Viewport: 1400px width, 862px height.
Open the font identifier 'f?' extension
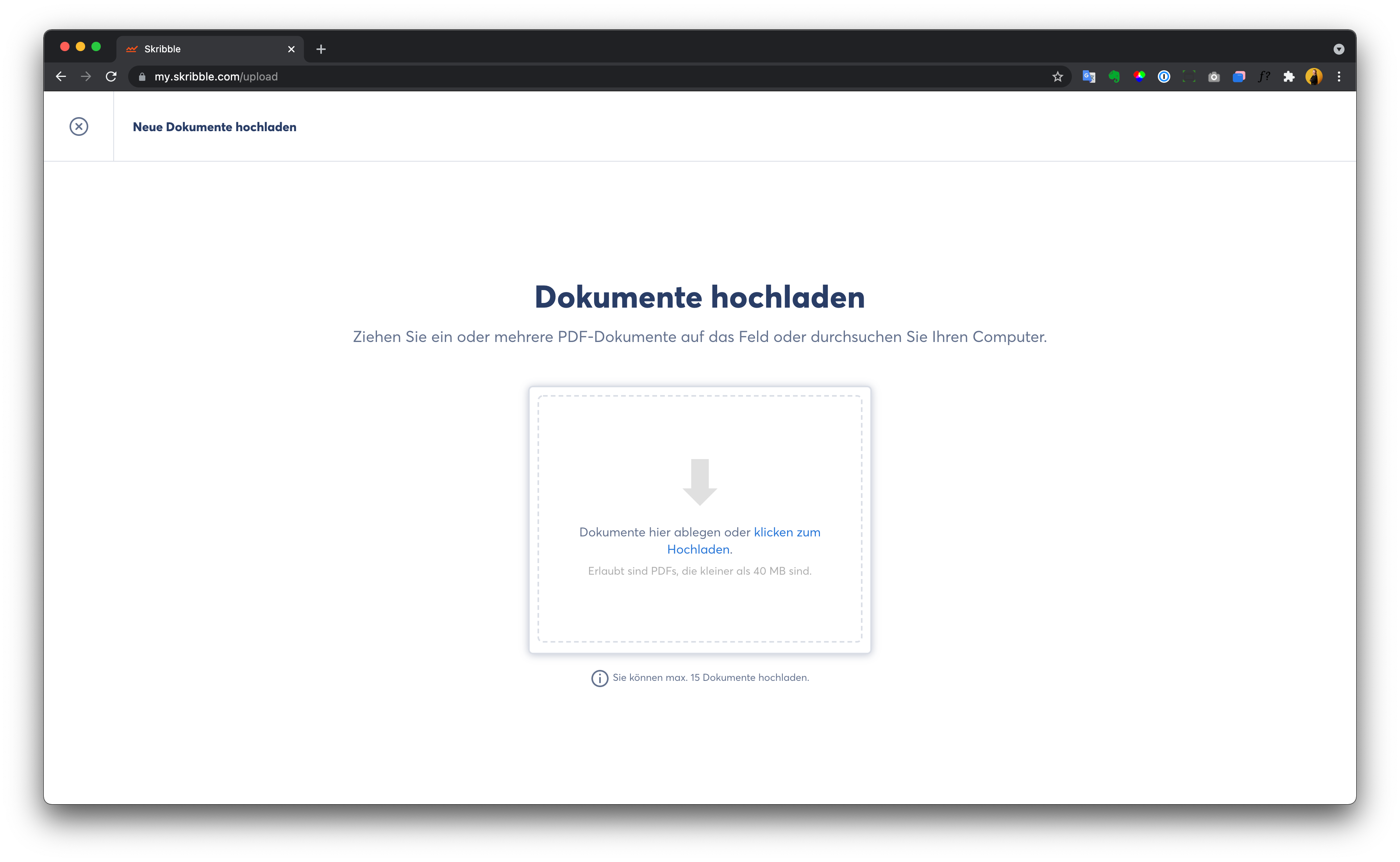tap(1264, 77)
